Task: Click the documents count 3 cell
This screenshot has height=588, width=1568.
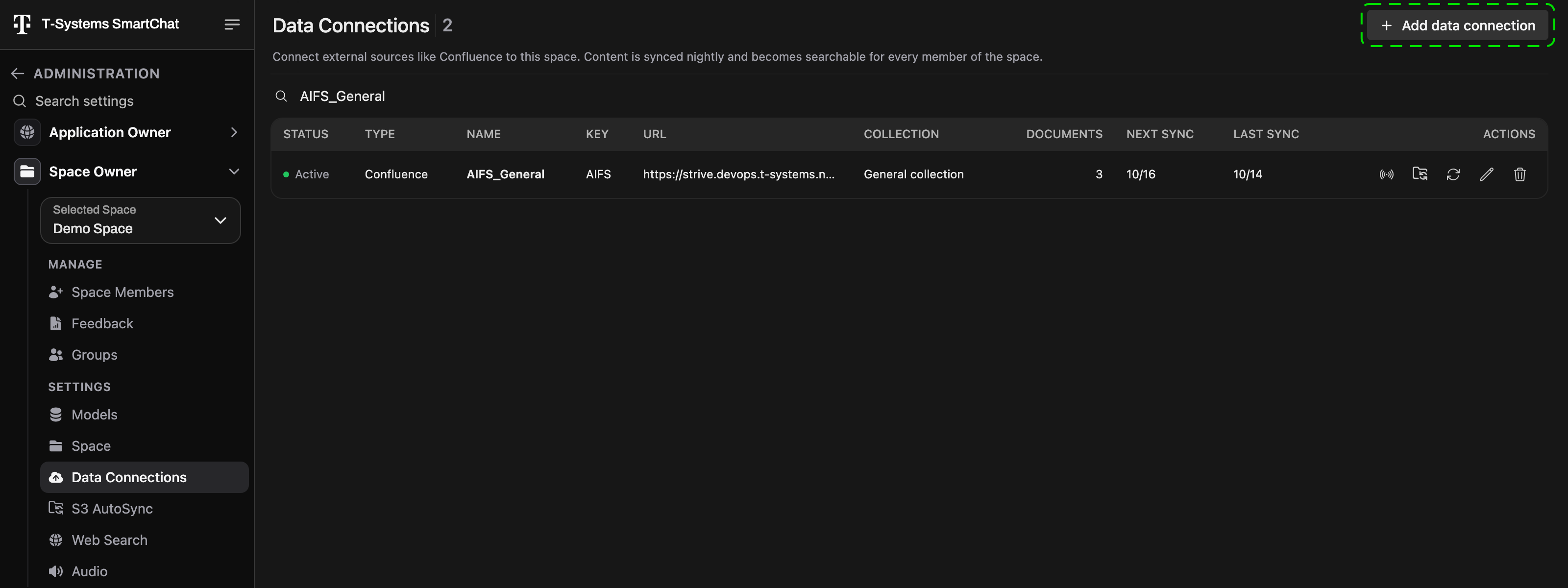Action: click(1099, 175)
